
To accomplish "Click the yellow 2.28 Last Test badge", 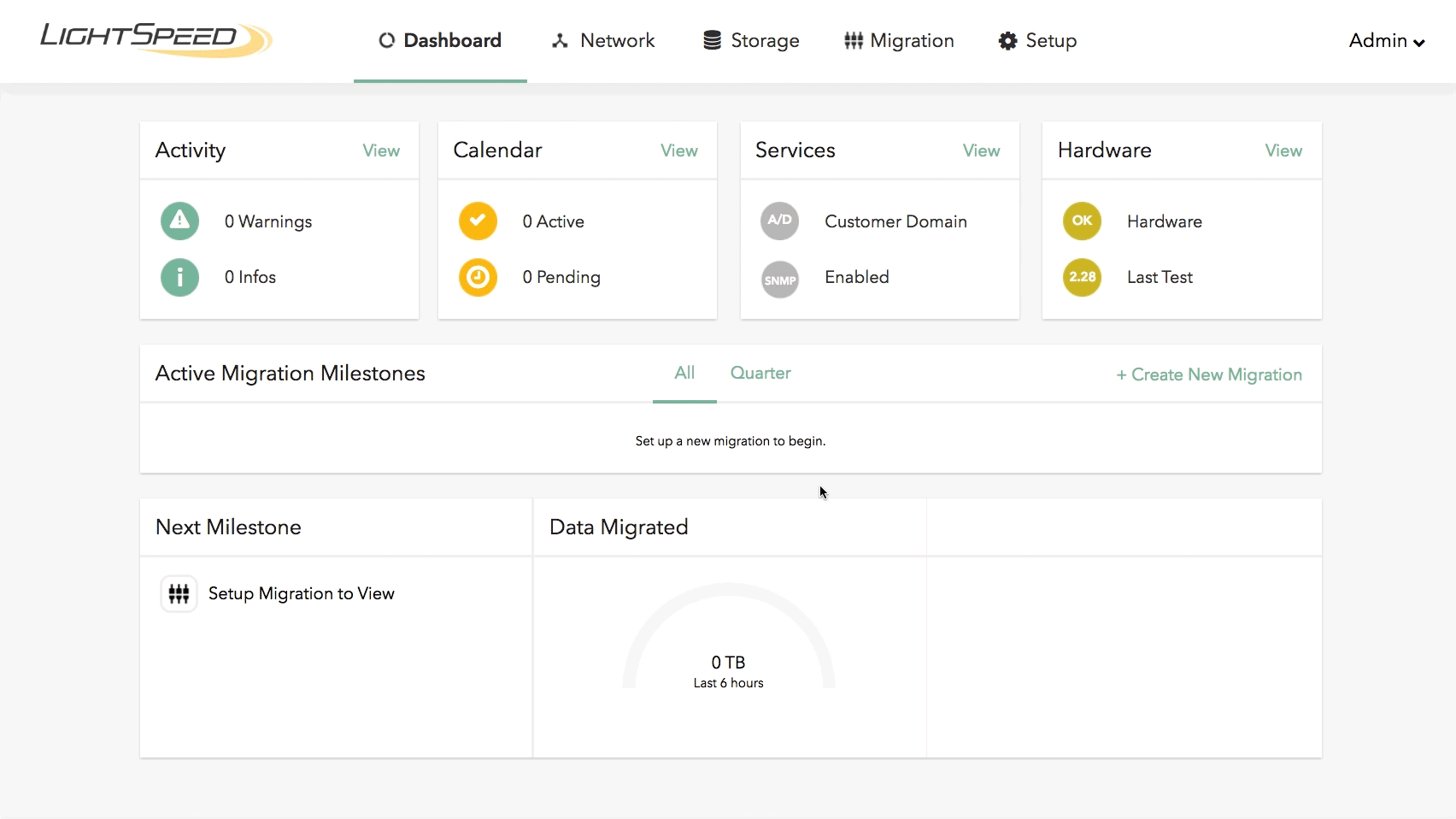I will point(1082,277).
